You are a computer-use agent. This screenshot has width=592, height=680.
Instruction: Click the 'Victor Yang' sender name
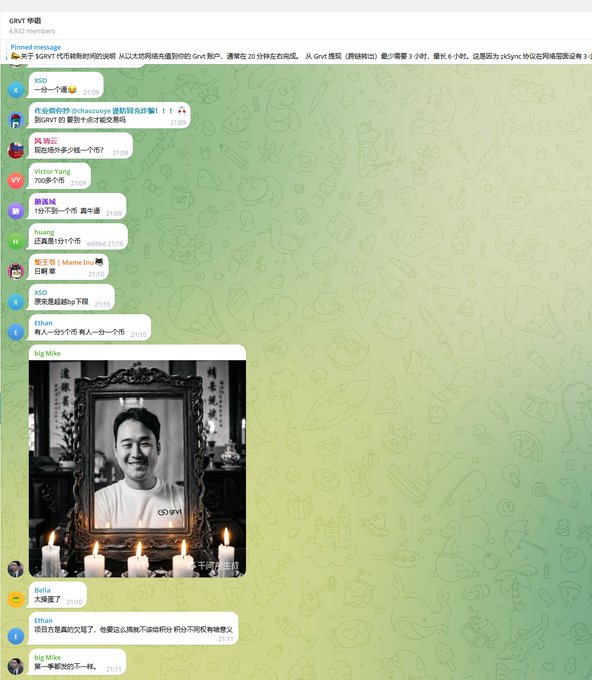tap(52, 171)
